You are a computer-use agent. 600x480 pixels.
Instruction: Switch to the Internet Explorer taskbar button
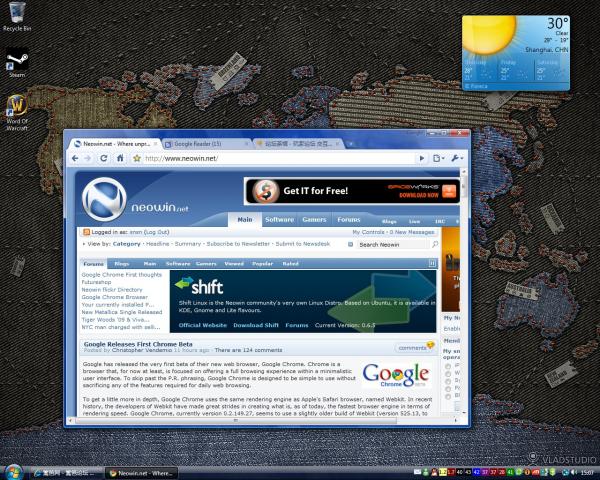[x=65, y=473]
